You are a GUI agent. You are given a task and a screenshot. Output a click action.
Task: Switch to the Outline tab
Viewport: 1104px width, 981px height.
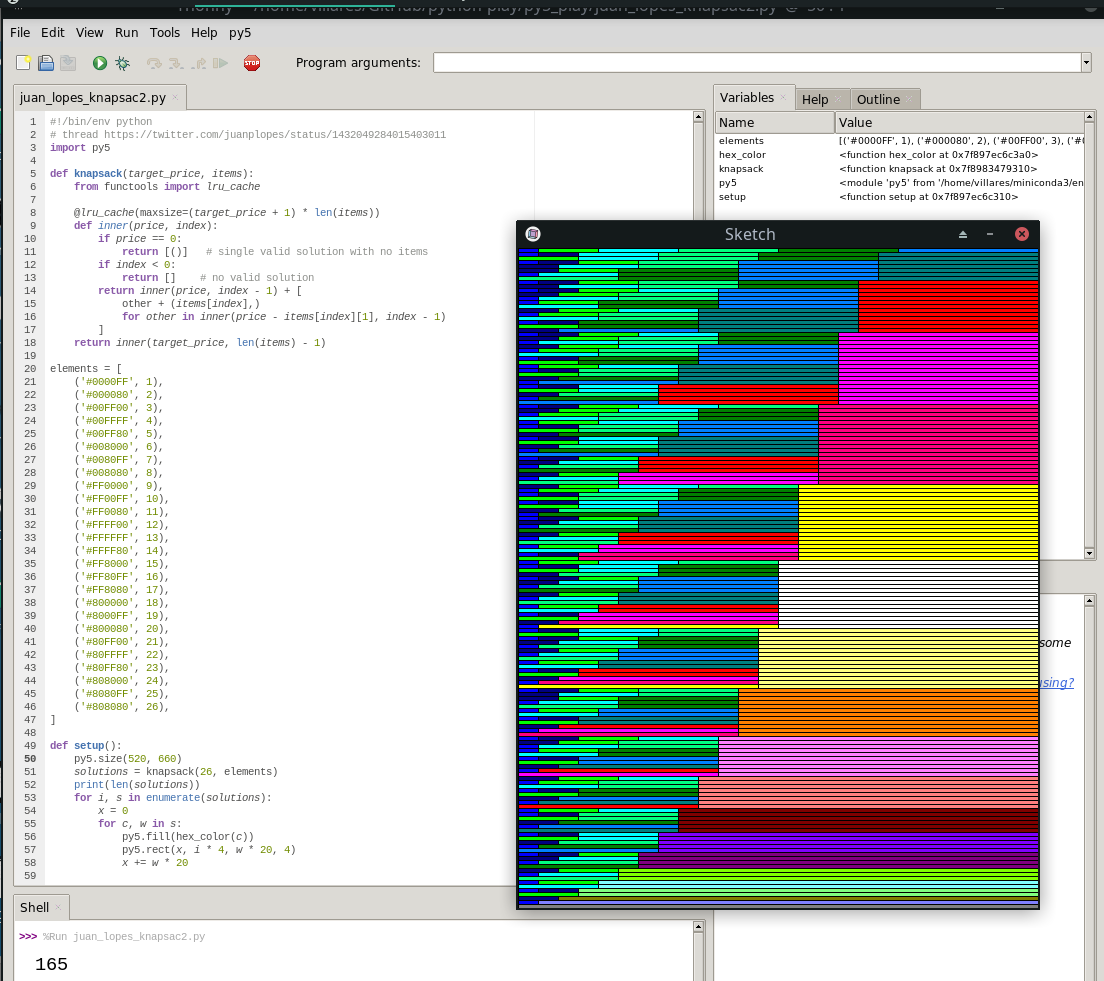pyautogui.click(x=878, y=99)
